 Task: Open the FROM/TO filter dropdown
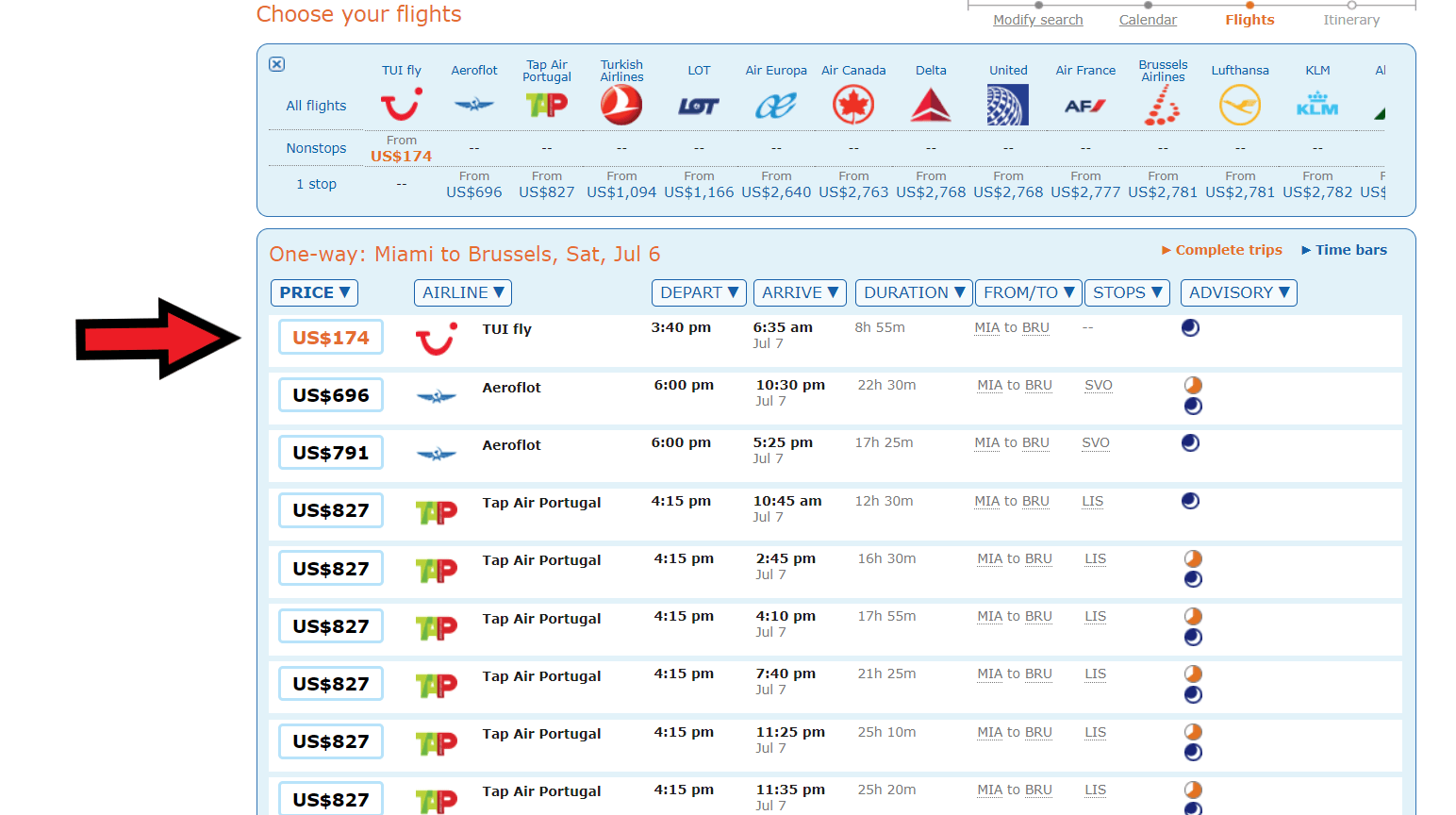coord(1028,292)
